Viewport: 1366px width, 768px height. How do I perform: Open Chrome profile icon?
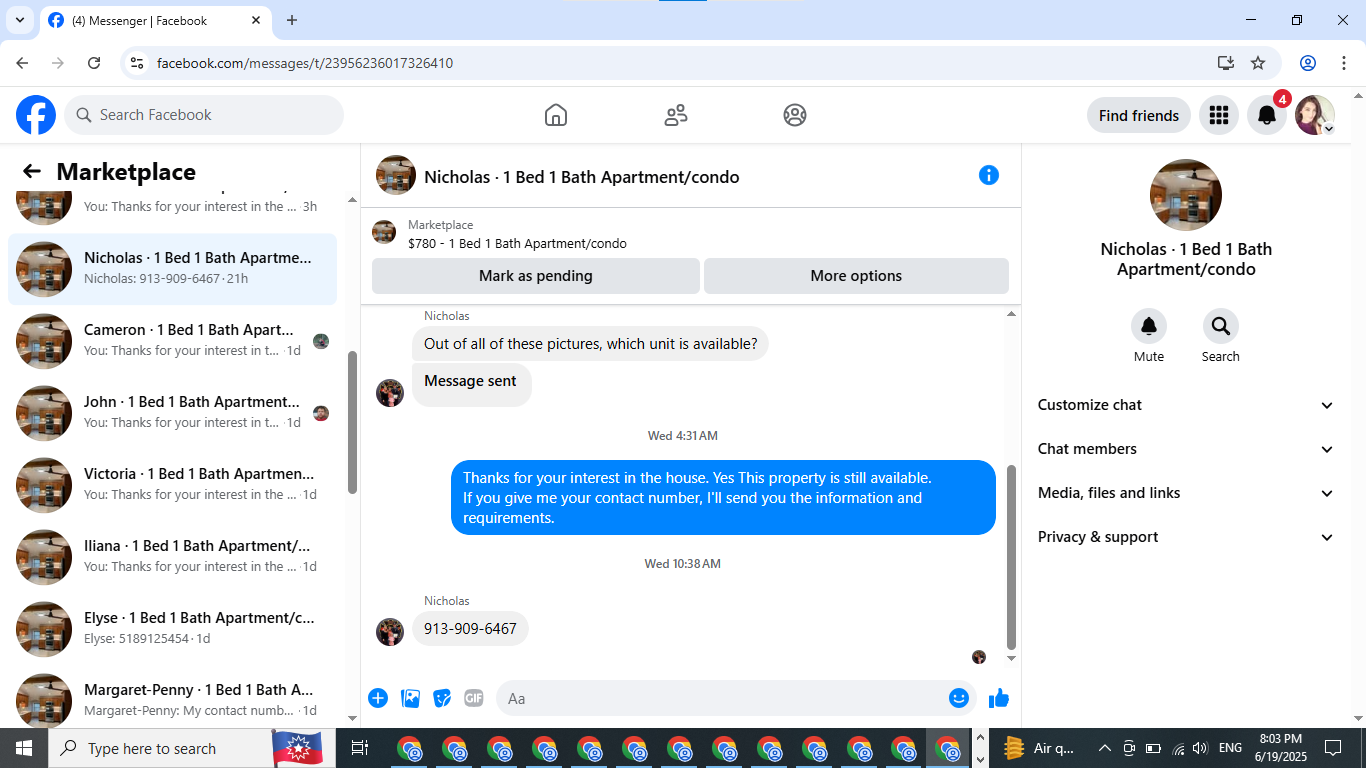coord(1308,63)
